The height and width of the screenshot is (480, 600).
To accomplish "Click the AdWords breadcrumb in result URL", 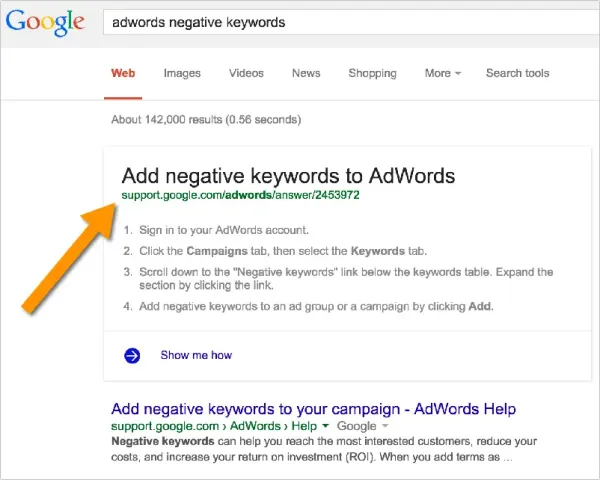I will click(x=255, y=426).
